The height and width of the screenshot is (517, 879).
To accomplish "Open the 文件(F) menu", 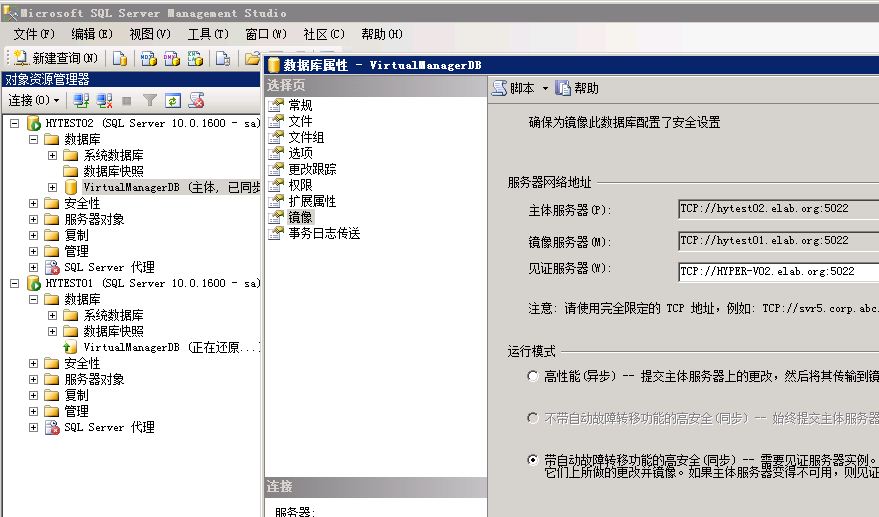I will [x=34, y=34].
